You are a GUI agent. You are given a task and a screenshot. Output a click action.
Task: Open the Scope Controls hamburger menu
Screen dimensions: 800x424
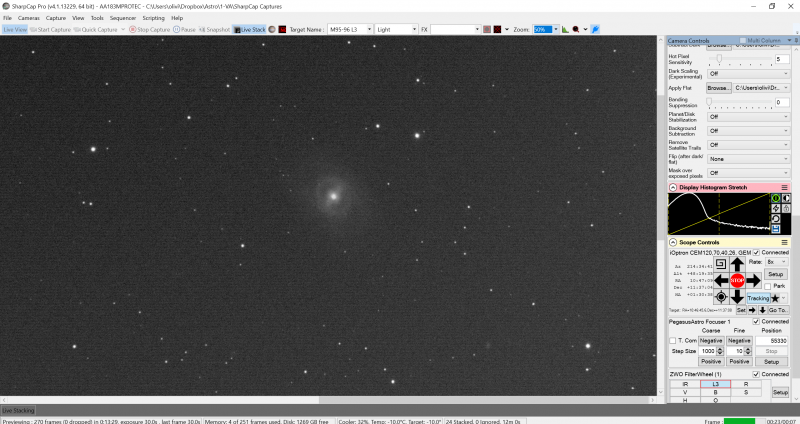784,242
